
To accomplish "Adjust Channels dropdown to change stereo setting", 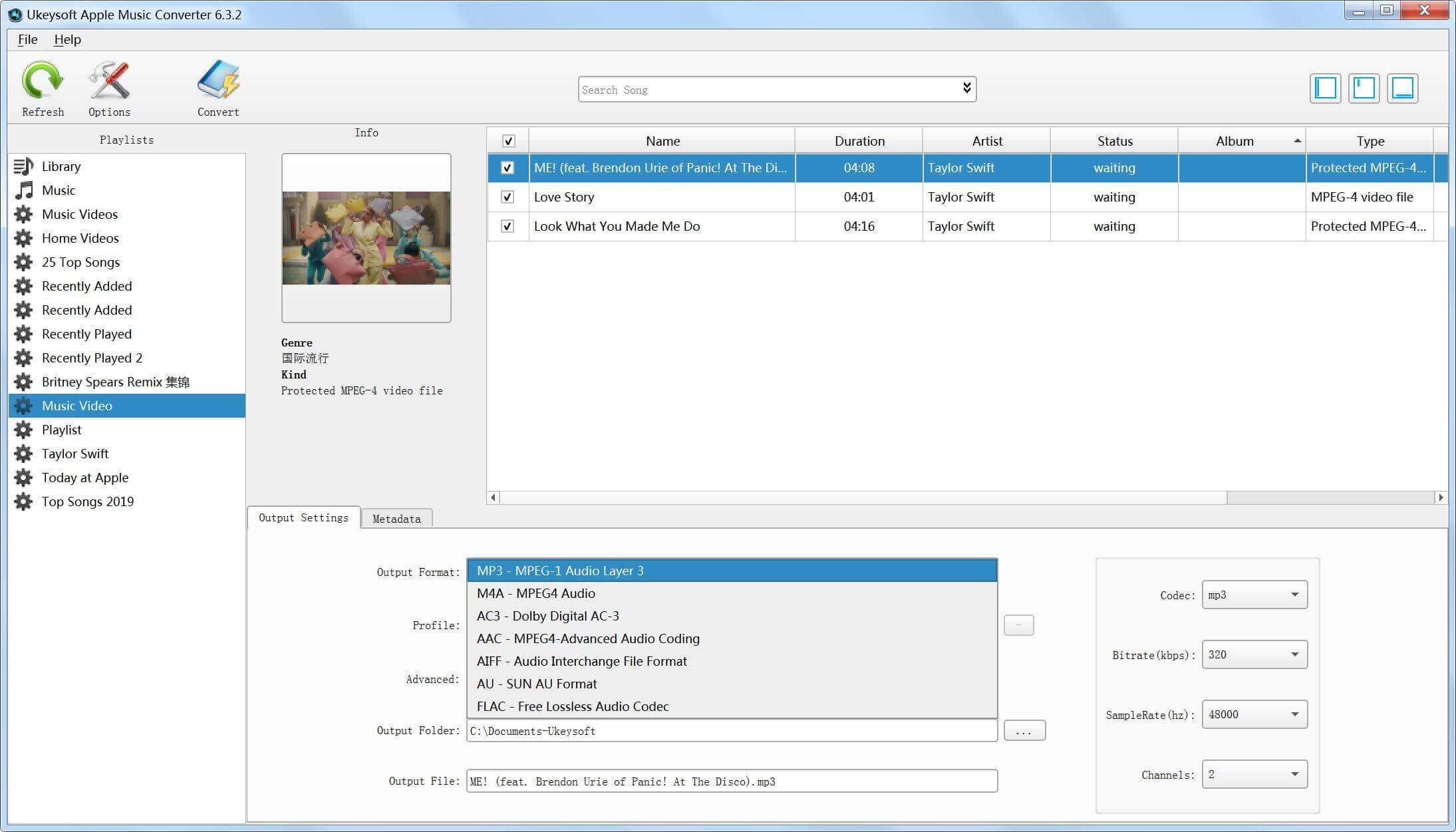I will coord(1253,774).
